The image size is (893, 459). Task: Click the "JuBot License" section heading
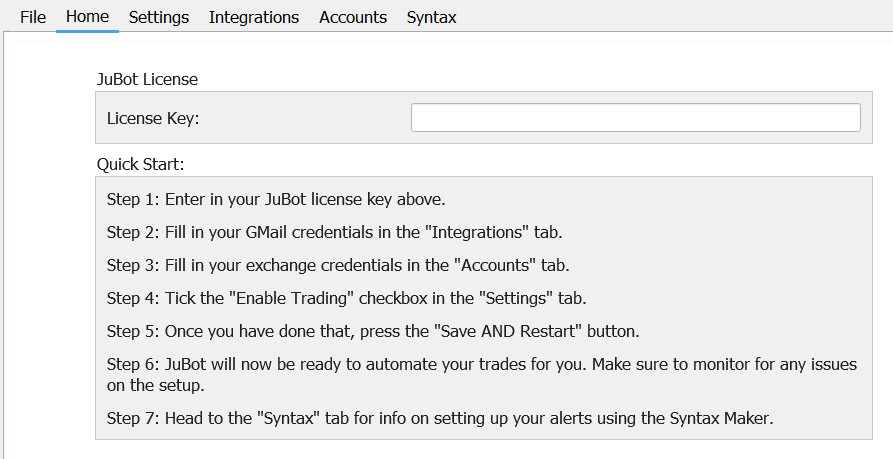pyautogui.click(x=147, y=79)
